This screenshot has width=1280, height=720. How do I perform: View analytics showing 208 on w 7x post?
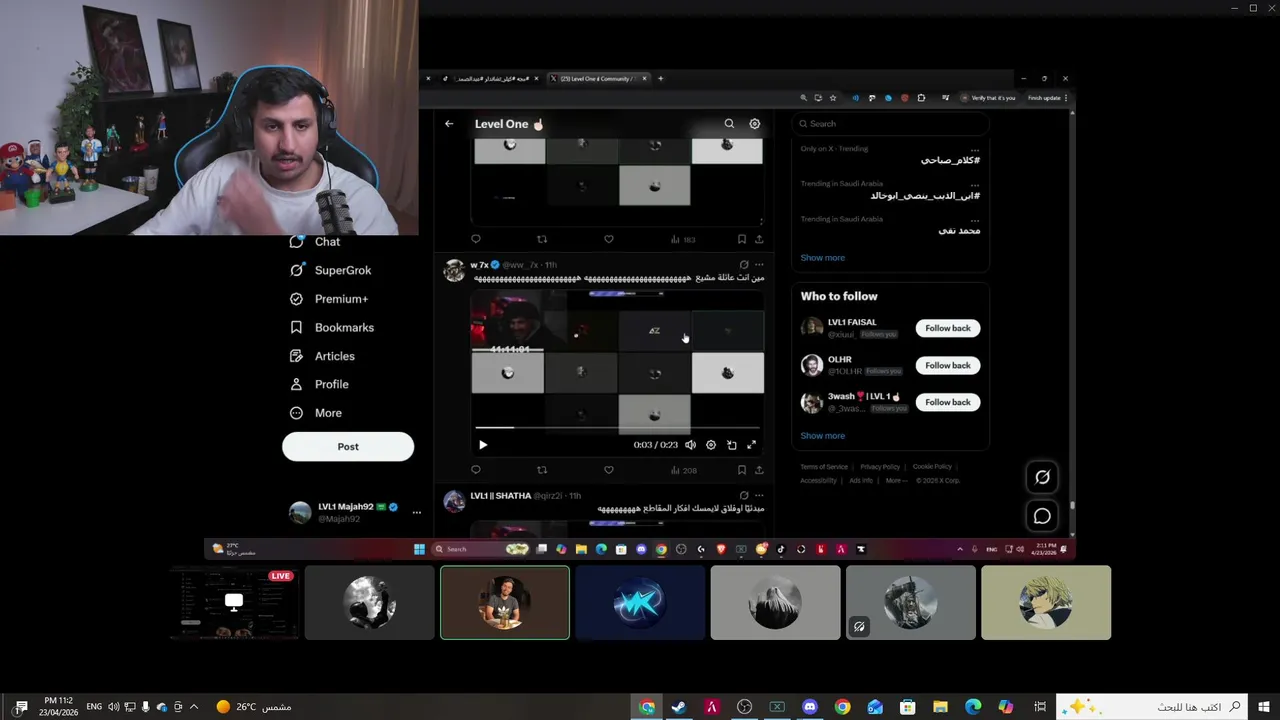click(x=683, y=470)
